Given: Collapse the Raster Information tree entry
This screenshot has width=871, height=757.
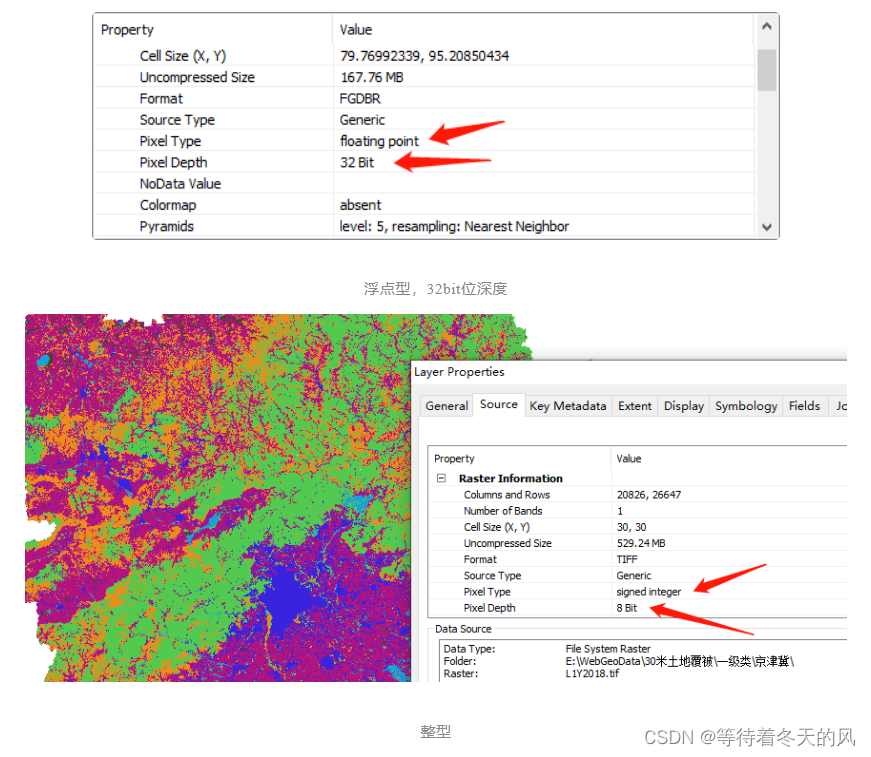Looking at the screenshot, I should [440, 478].
